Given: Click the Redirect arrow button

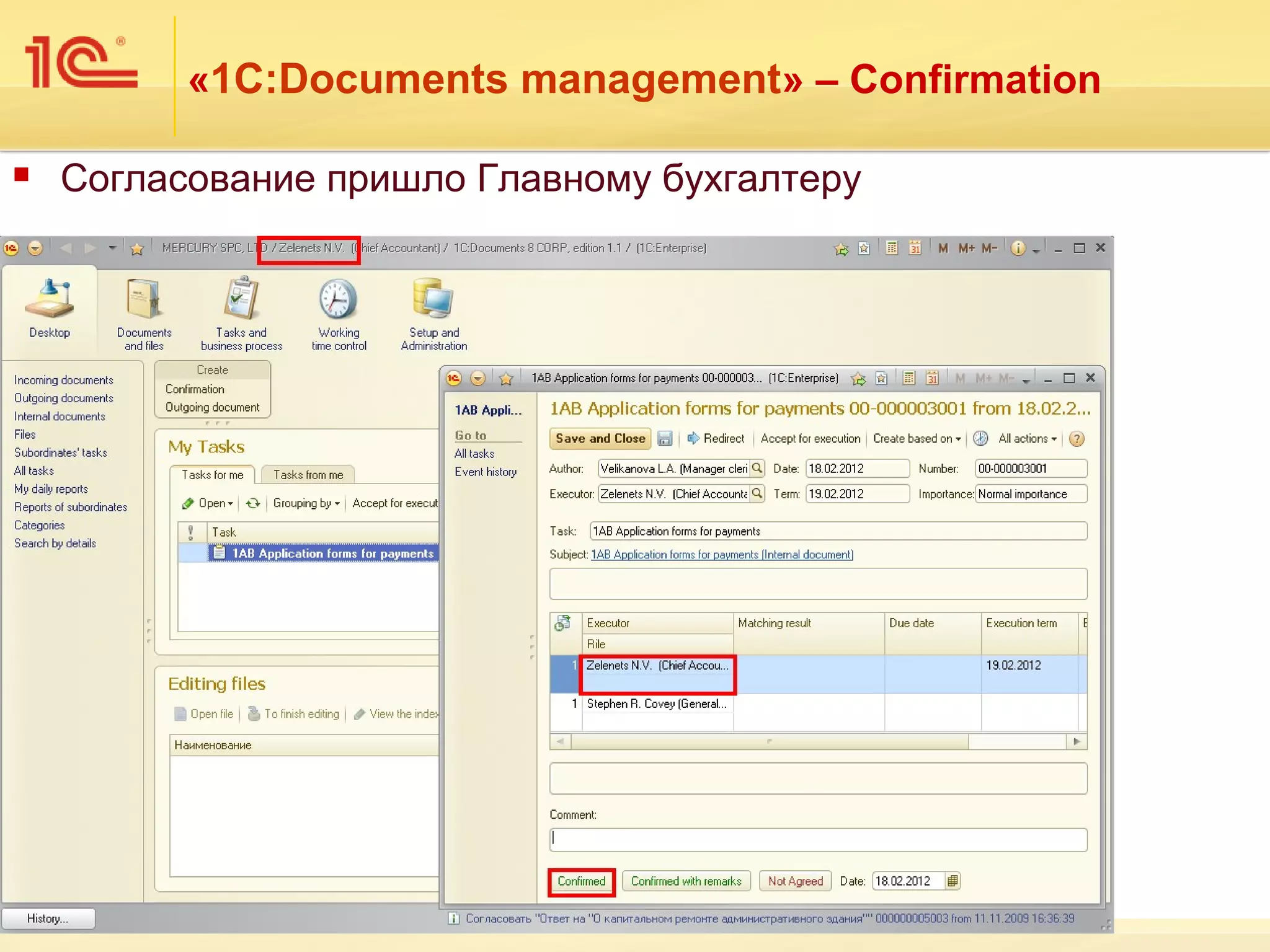Looking at the screenshot, I should click(x=716, y=439).
